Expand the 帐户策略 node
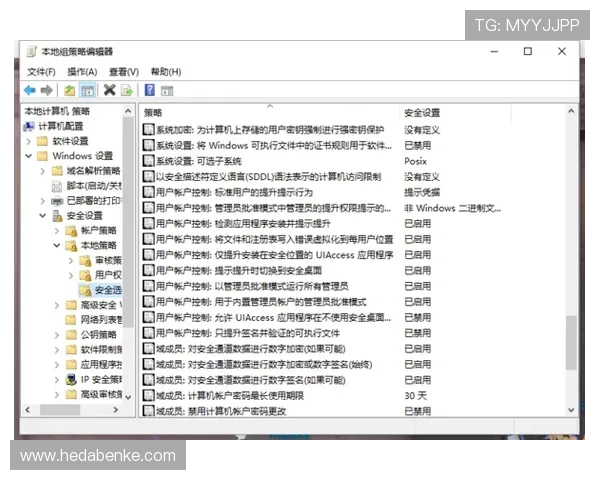Viewport: 600px width, 480px height. tap(57, 231)
